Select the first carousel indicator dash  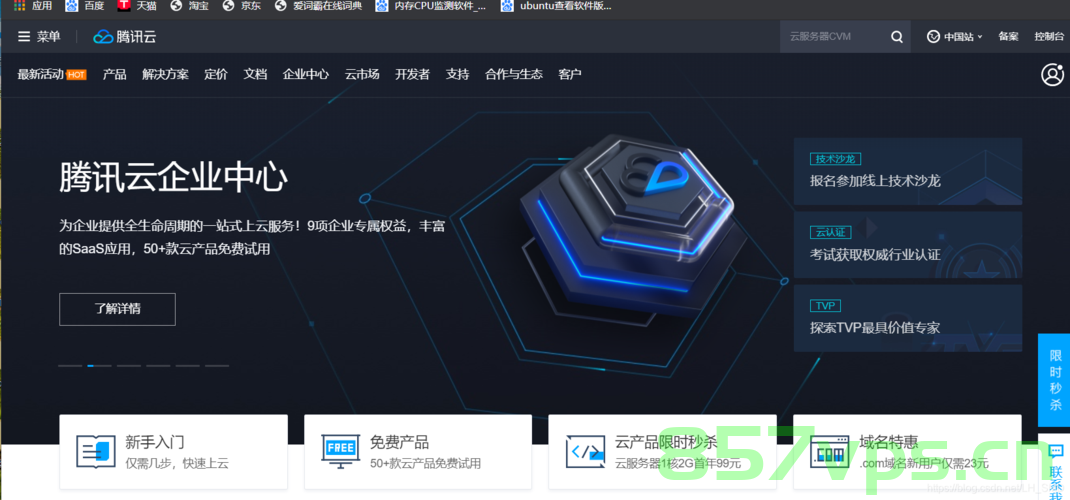pyautogui.click(x=70, y=366)
